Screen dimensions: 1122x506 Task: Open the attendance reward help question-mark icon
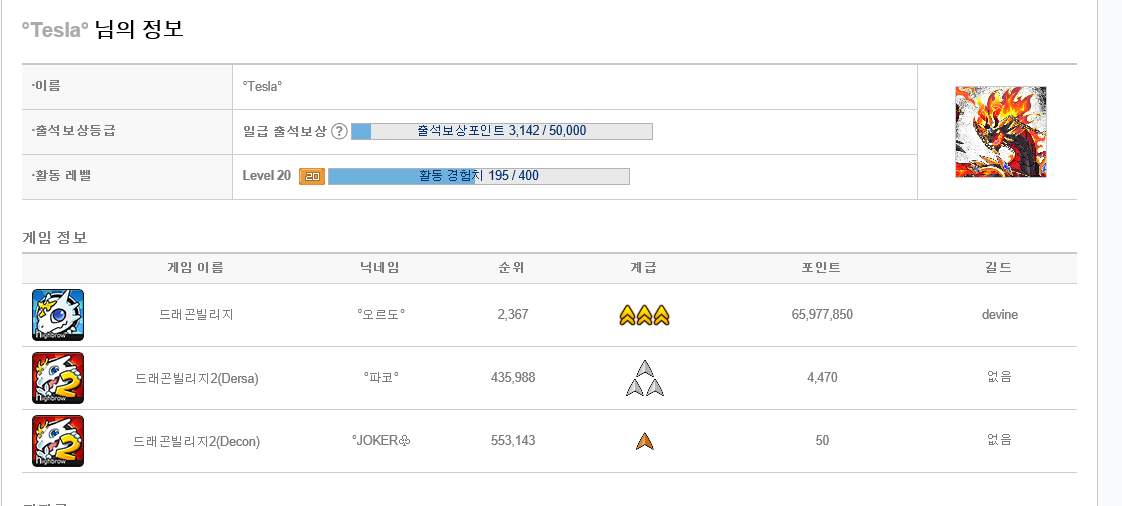pyautogui.click(x=340, y=131)
